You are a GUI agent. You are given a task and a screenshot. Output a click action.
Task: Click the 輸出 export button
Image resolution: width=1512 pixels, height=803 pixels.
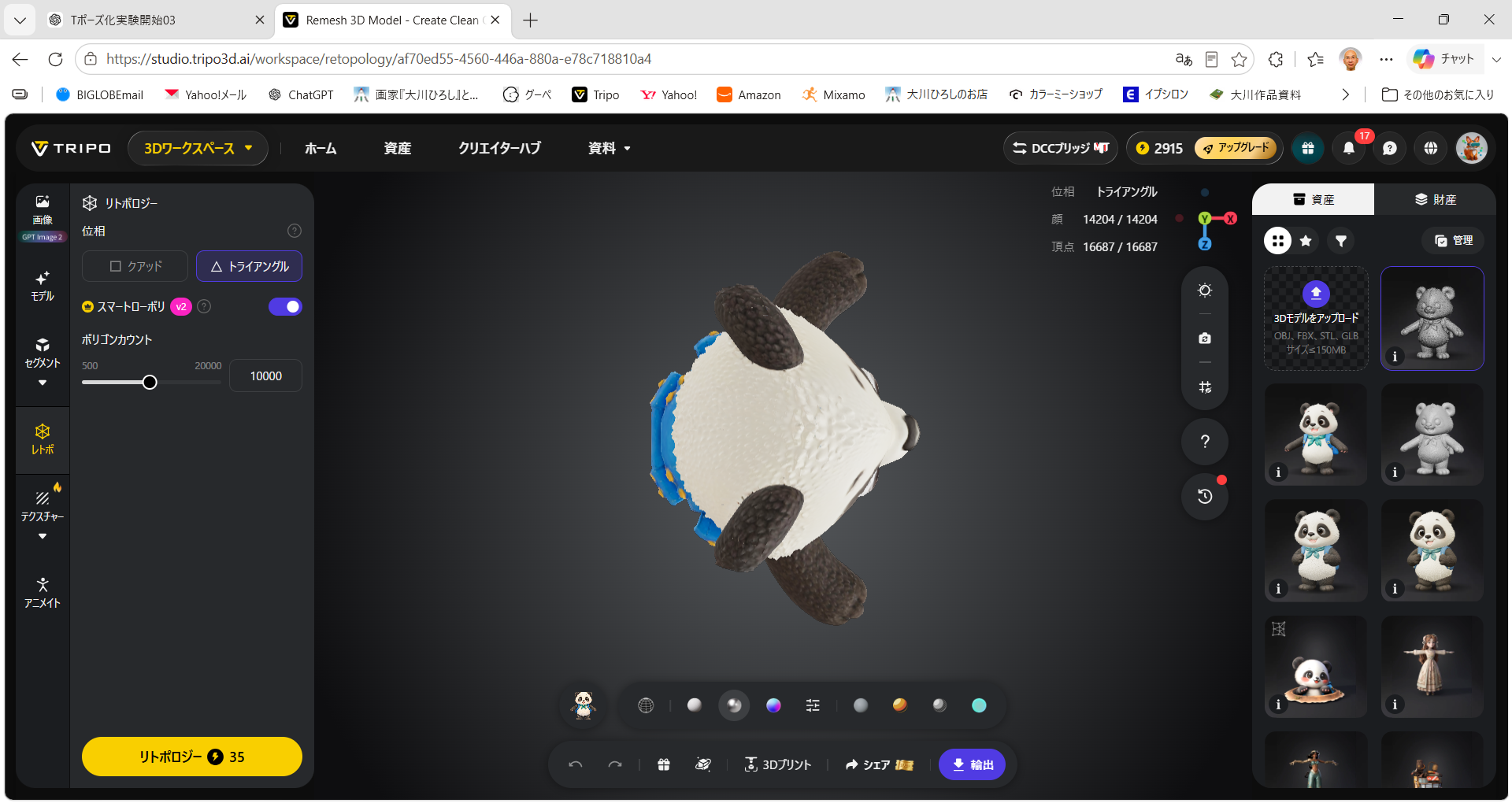coord(972,764)
